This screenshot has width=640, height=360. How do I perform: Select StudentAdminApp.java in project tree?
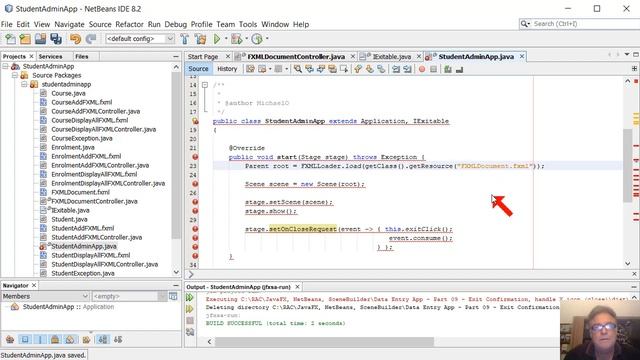pos(84,246)
